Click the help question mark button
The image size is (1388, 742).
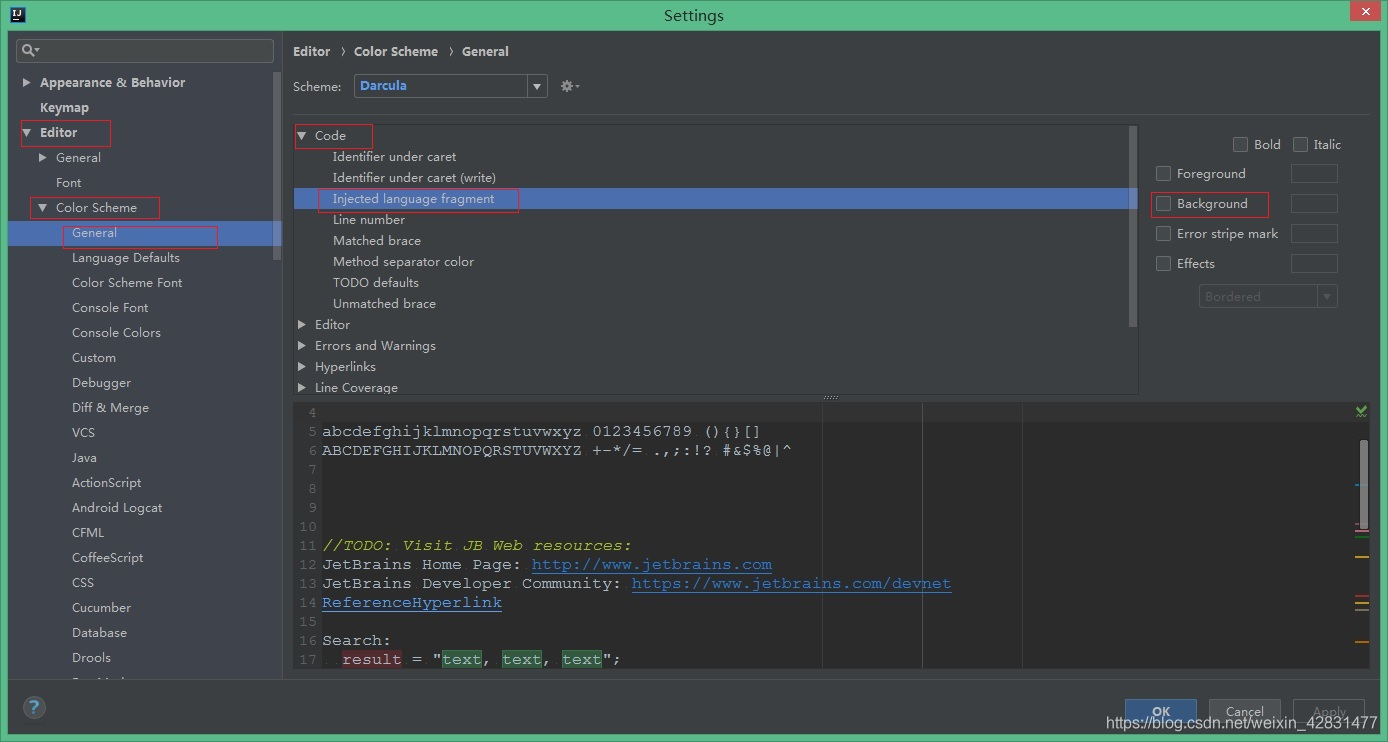click(x=34, y=707)
